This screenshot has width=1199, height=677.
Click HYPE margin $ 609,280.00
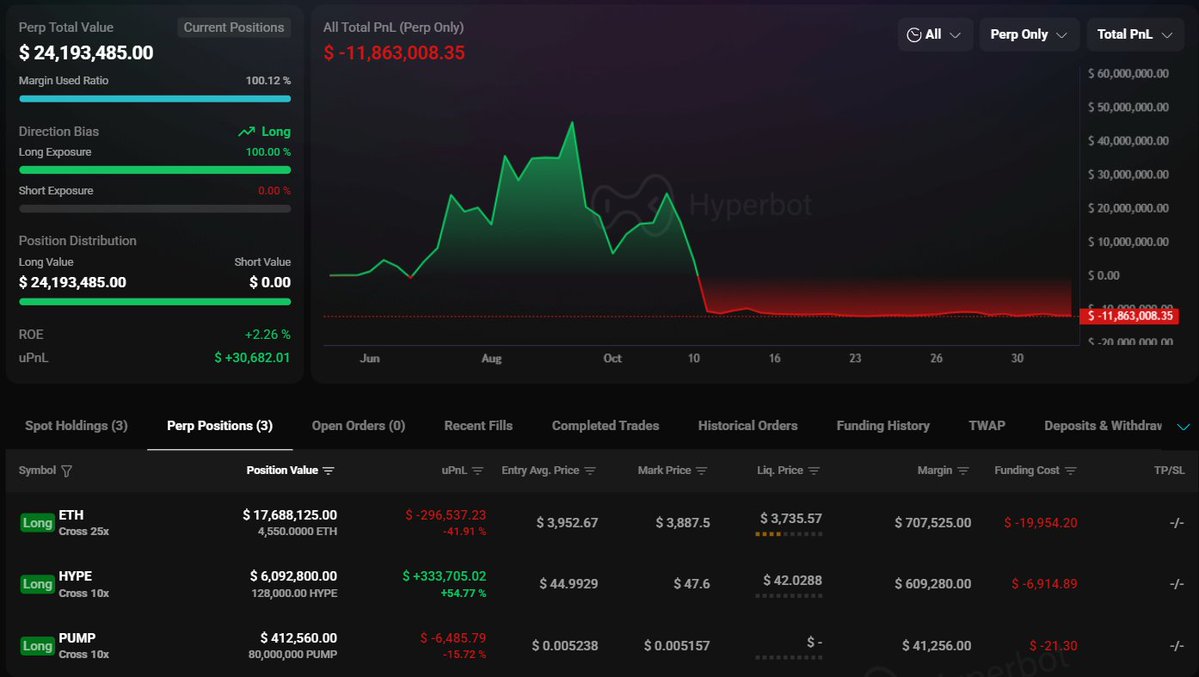pos(933,584)
